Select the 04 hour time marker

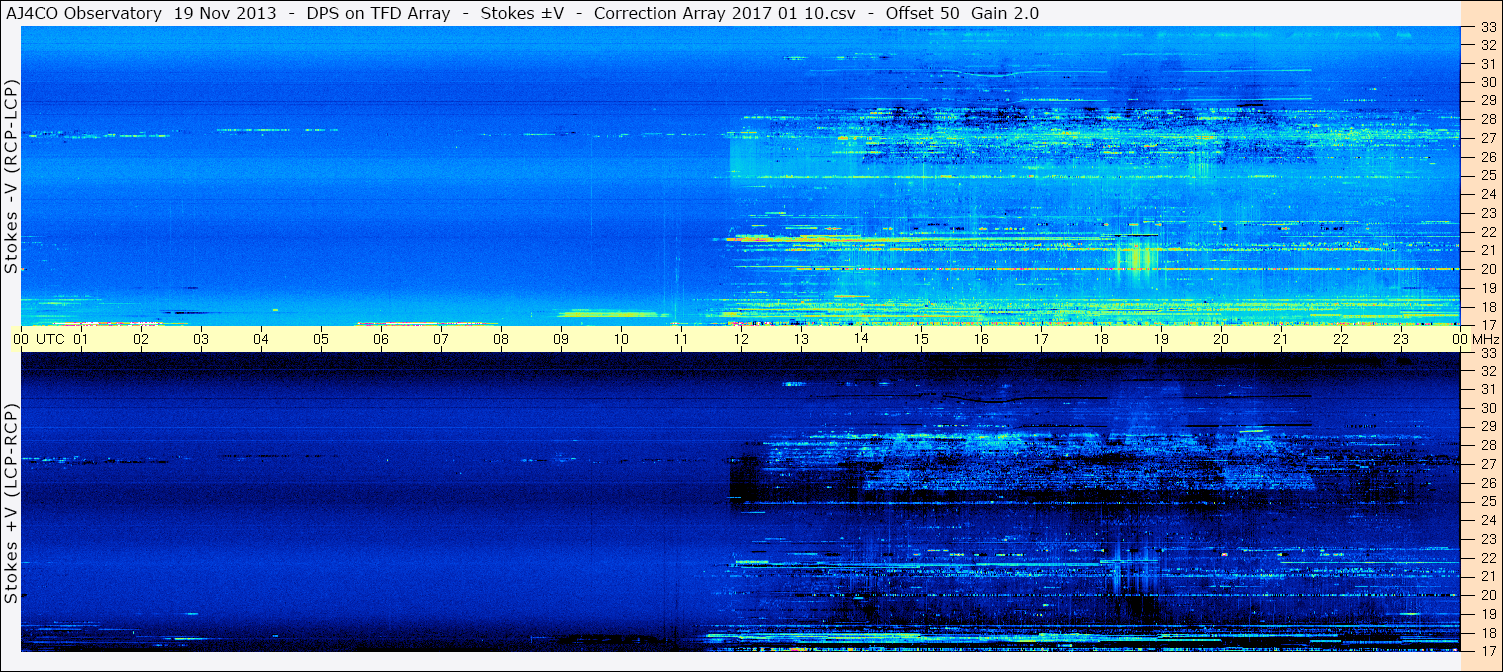click(261, 339)
